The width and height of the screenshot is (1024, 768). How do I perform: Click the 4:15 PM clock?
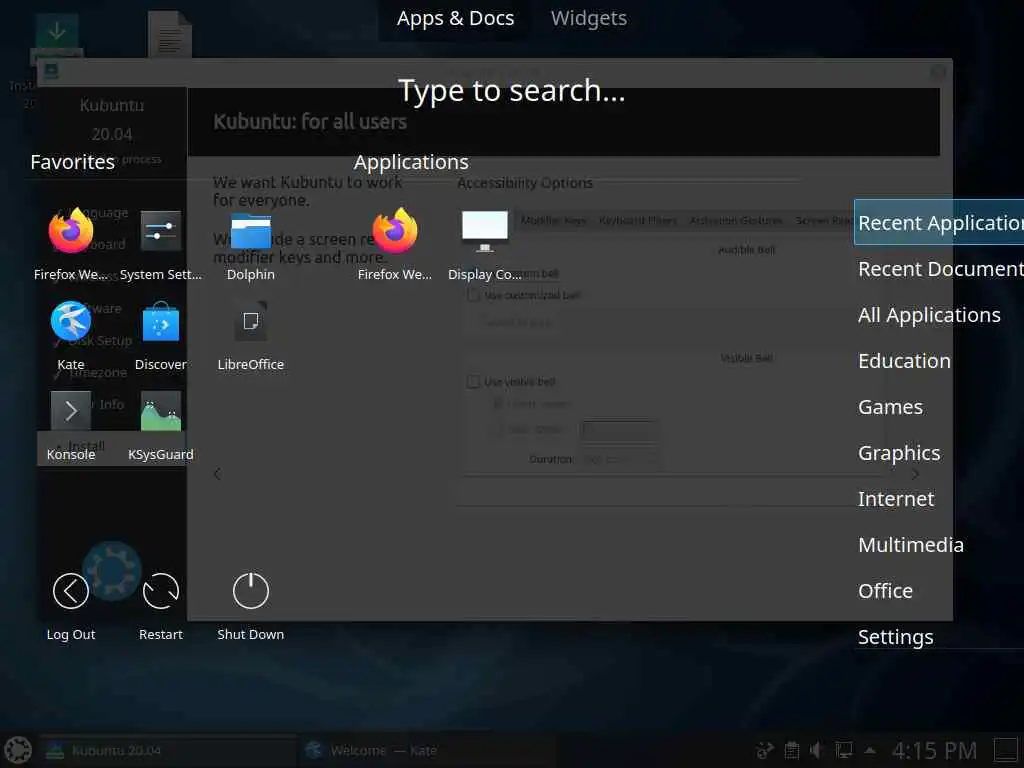click(934, 750)
